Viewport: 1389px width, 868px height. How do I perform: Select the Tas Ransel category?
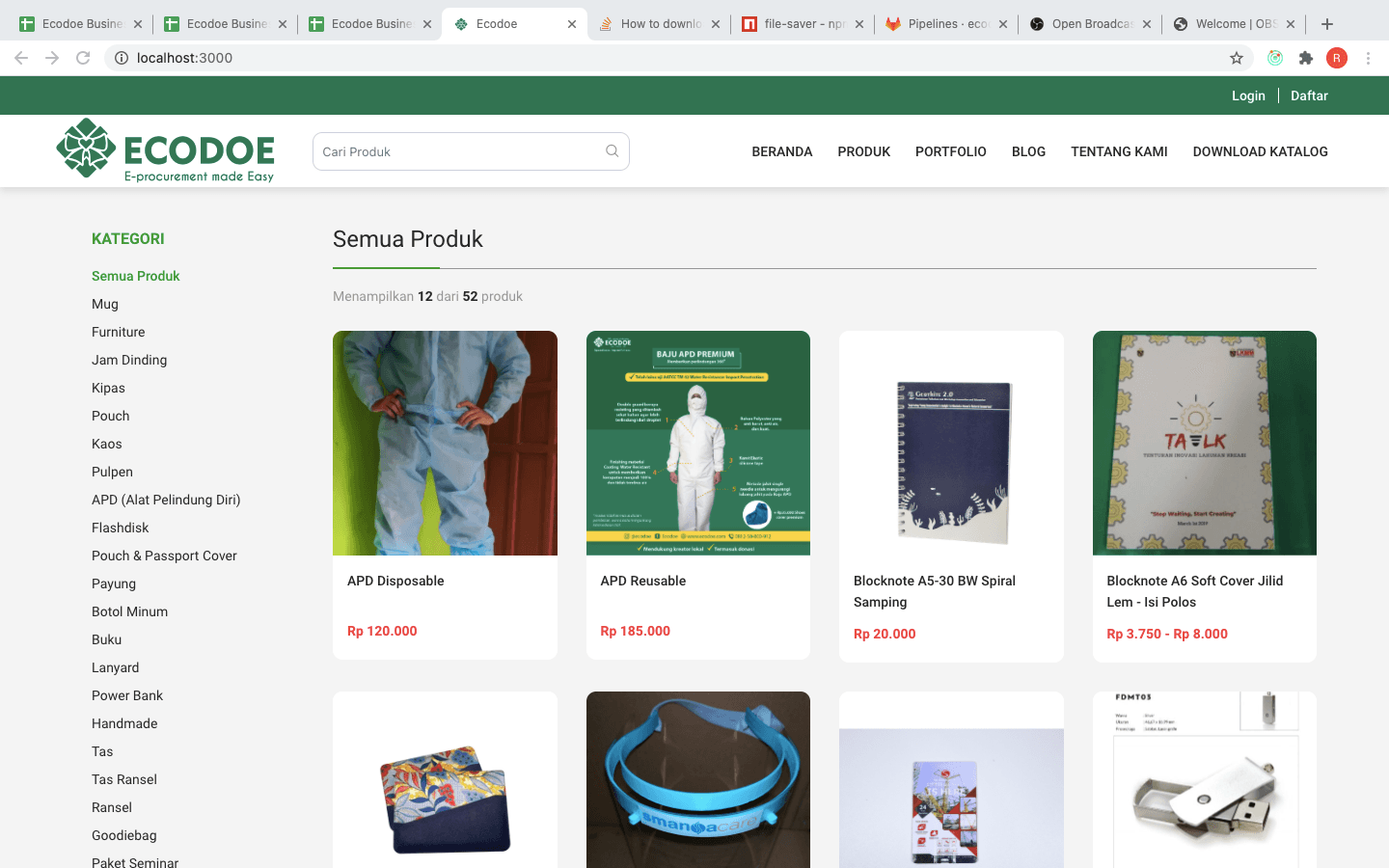click(124, 779)
